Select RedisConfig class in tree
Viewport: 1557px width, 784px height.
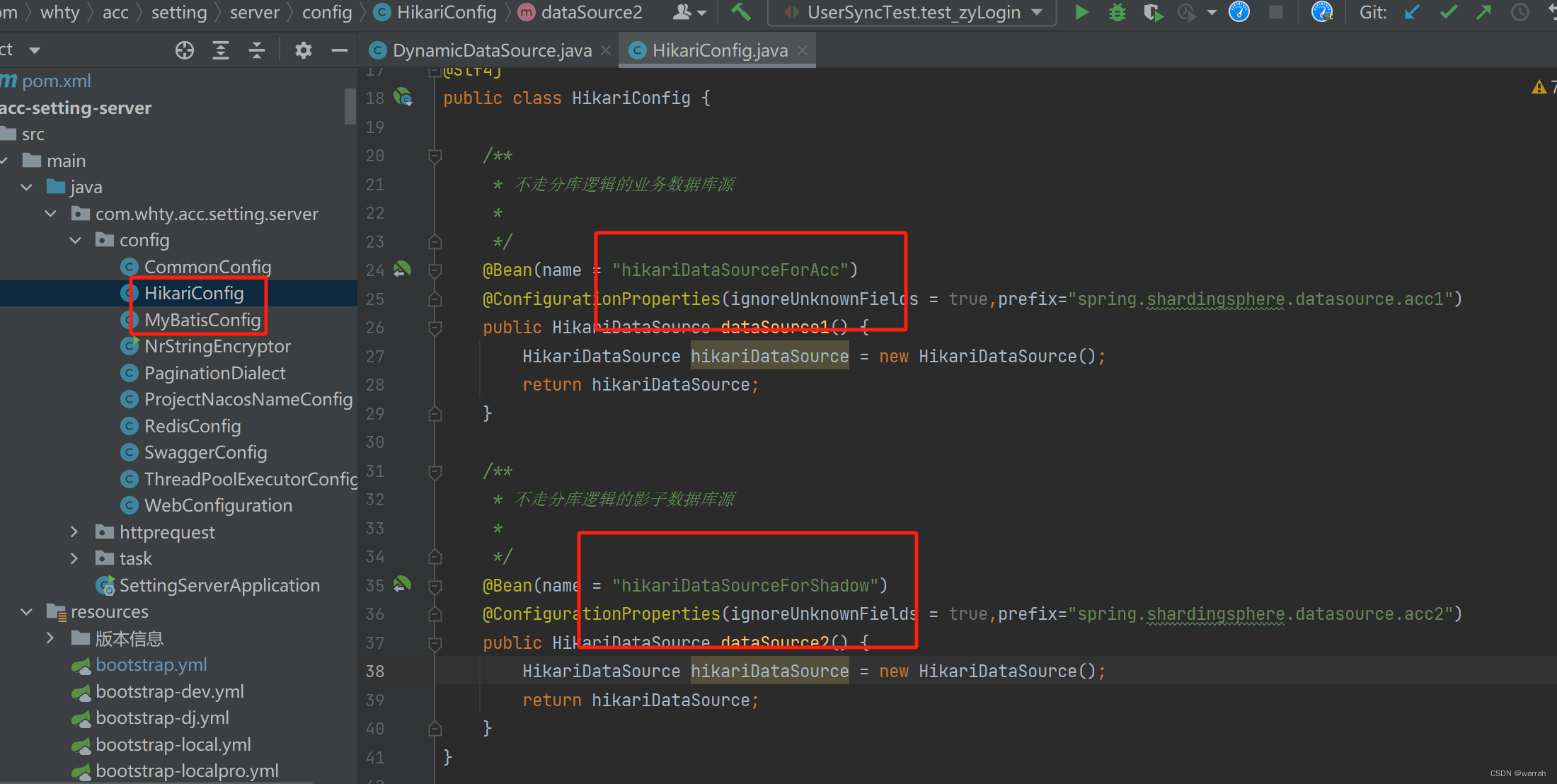[181, 426]
